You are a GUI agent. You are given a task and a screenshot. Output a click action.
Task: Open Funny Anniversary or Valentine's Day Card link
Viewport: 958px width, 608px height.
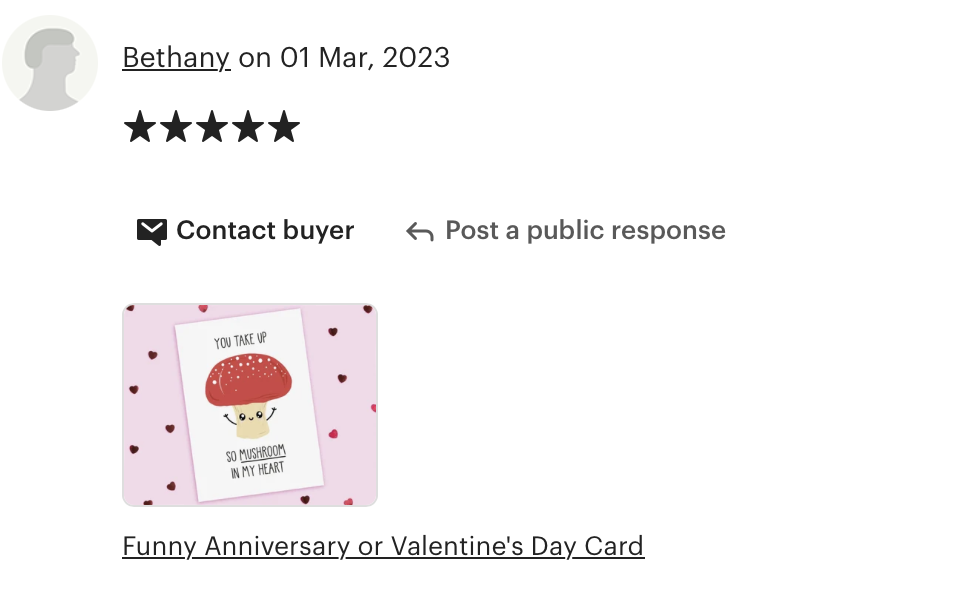coord(383,546)
